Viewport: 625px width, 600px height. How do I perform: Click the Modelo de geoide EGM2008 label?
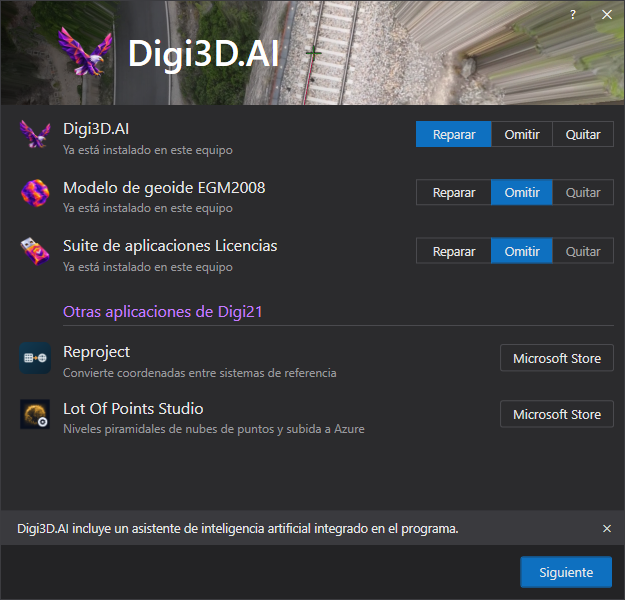click(164, 187)
